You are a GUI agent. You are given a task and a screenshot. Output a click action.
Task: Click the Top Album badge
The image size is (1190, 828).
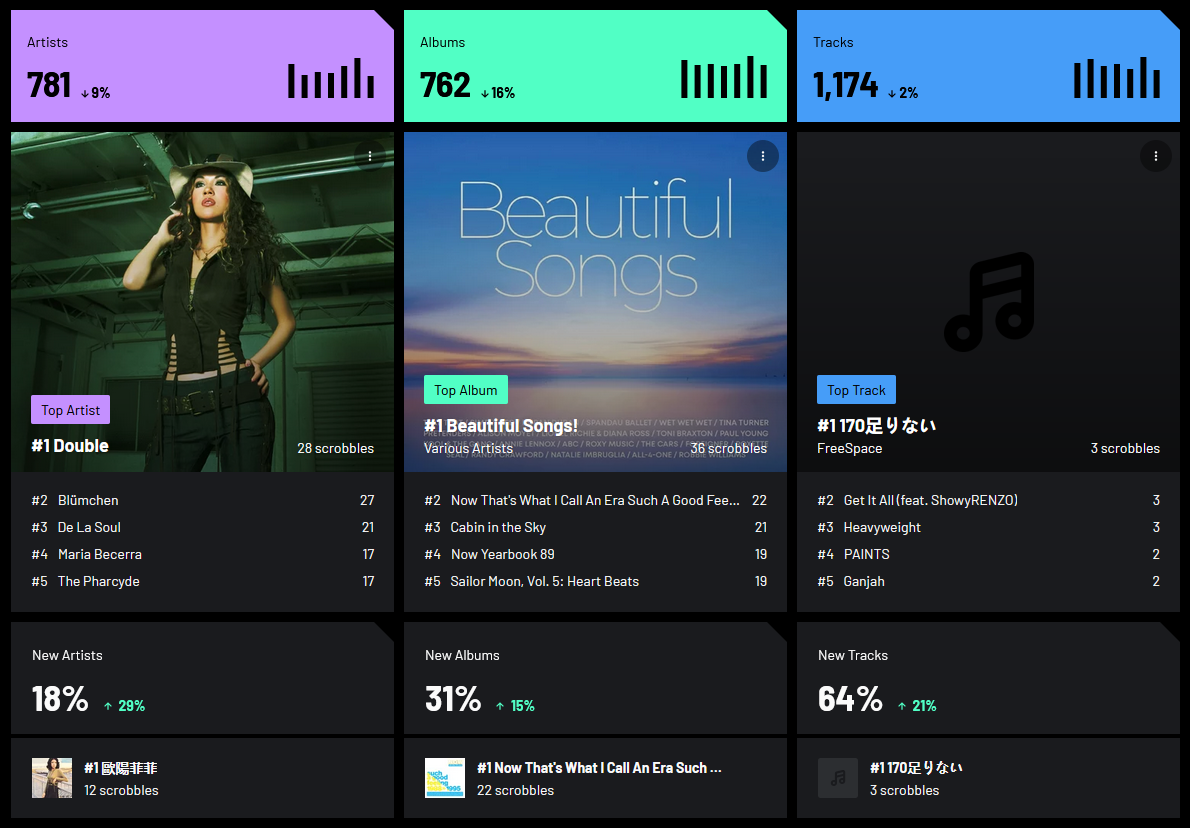coord(466,390)
